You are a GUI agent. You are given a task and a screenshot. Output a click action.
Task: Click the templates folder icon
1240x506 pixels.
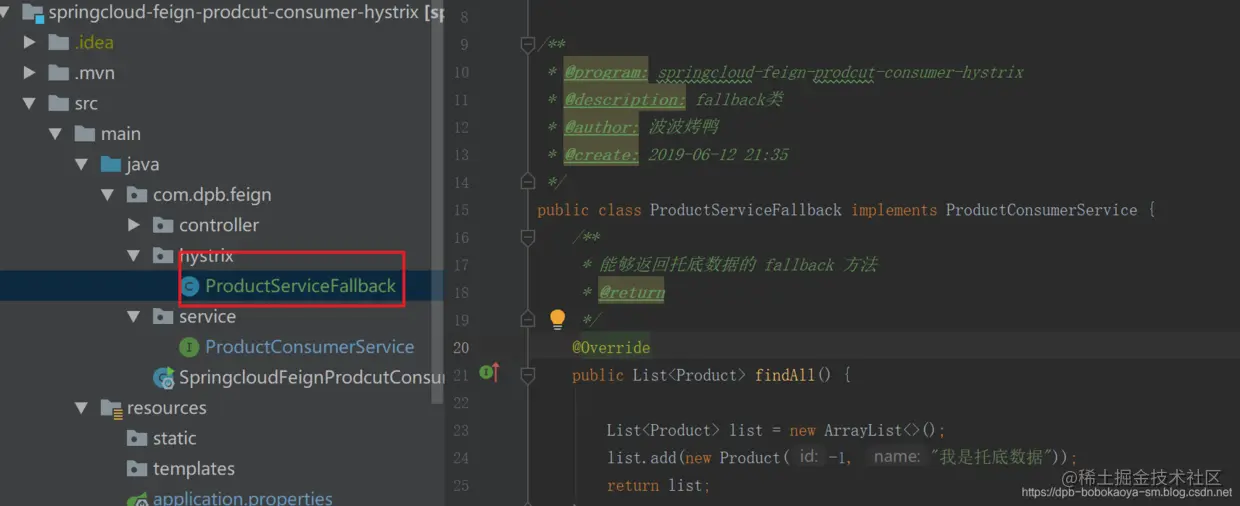(136, 469)
